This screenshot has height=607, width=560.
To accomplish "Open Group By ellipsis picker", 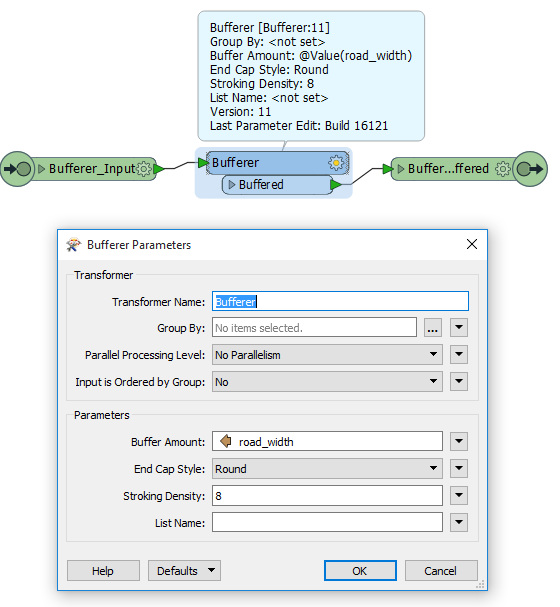I will click(433, 328).
